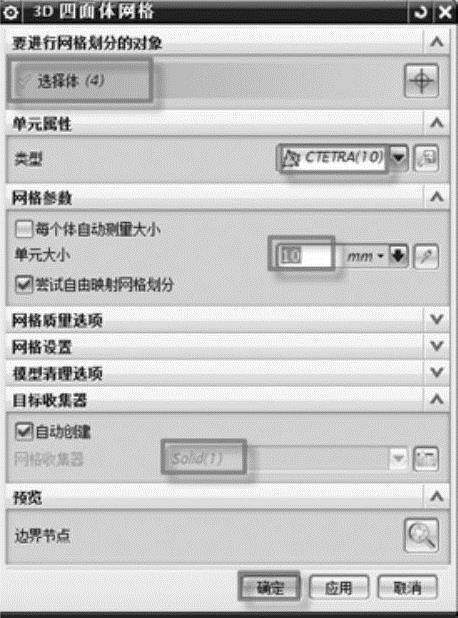458x618 pixels.
Task: Uncheck the 自动创建 checkbox
Action: (x=24, y=431)
